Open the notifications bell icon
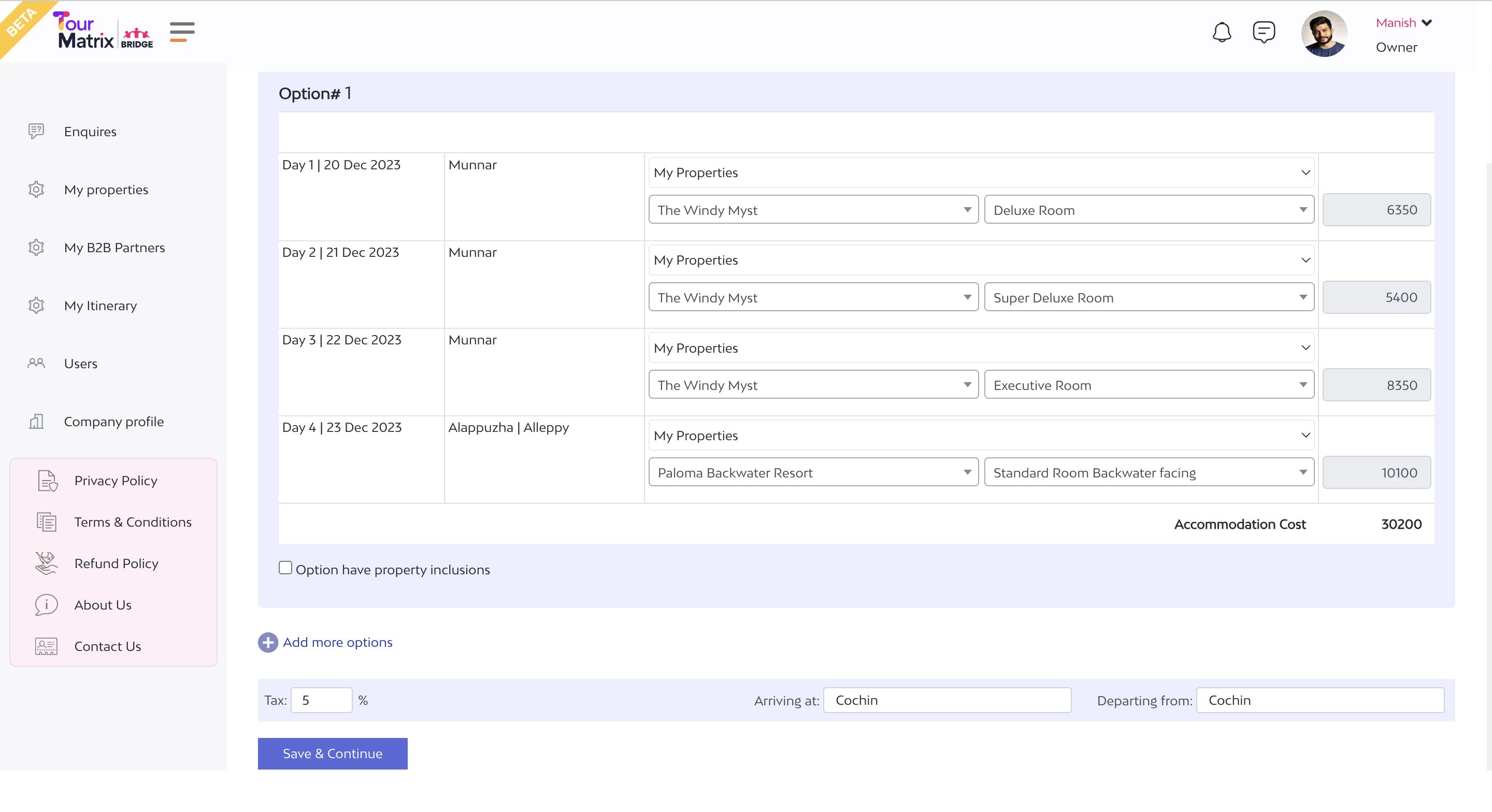This screenshot has height=812, width=1492. pos(1222,33)
